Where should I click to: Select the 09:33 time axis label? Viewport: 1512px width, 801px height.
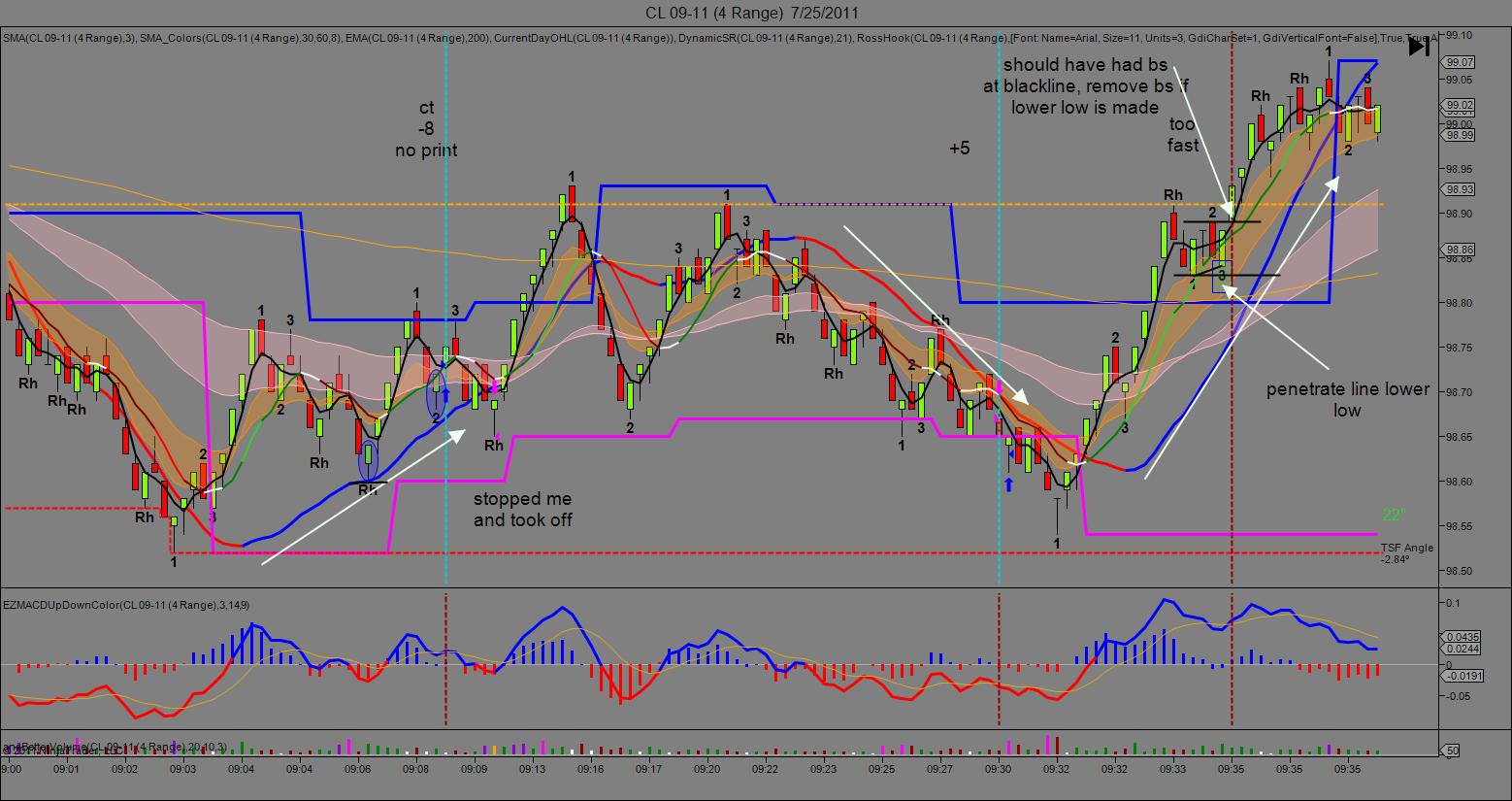(1172, 769)
